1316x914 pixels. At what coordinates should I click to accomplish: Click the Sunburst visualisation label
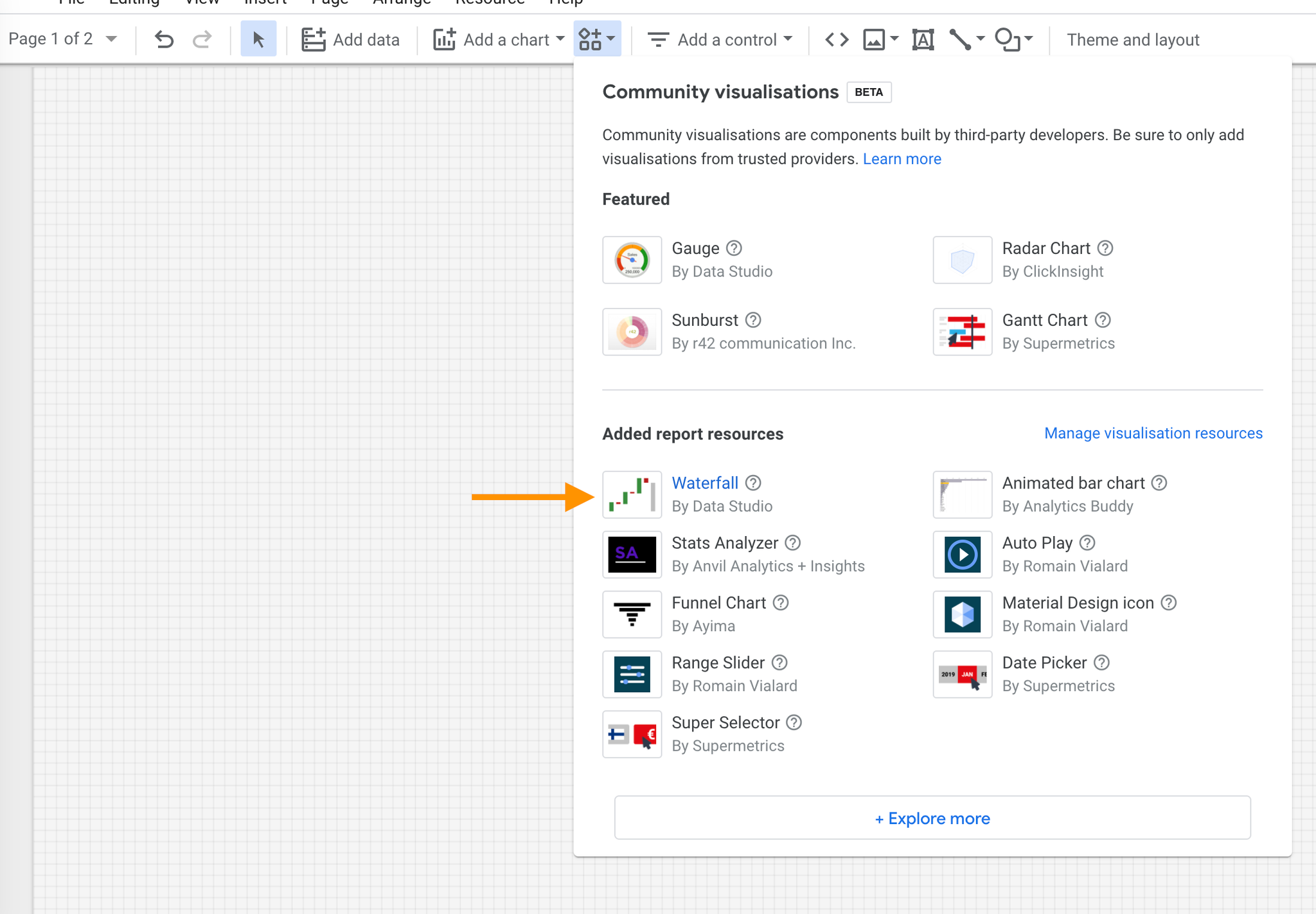coord(705,320)
